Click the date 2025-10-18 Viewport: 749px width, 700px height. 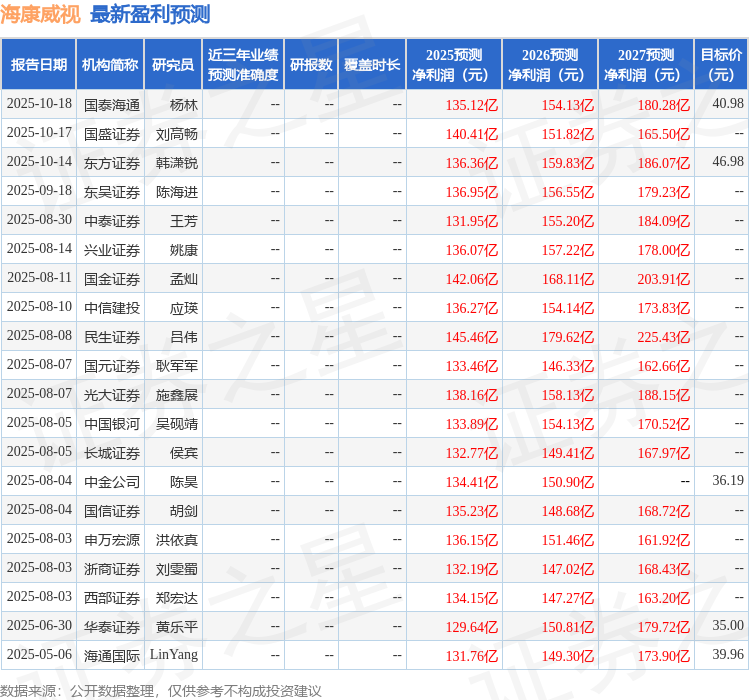(x=39, y=104)
